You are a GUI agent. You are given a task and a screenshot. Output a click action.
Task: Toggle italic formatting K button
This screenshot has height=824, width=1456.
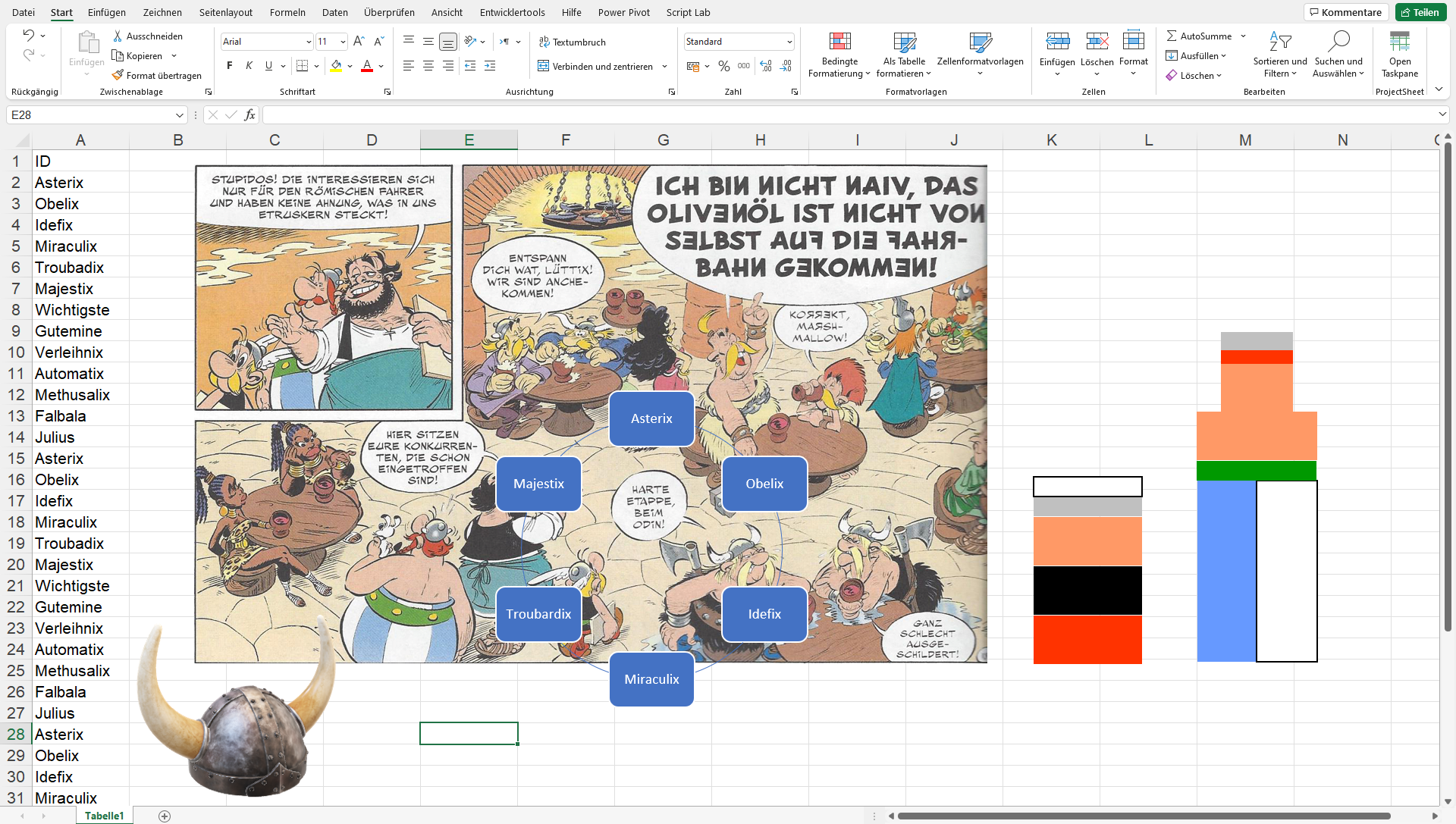click(x=249, y=66)
